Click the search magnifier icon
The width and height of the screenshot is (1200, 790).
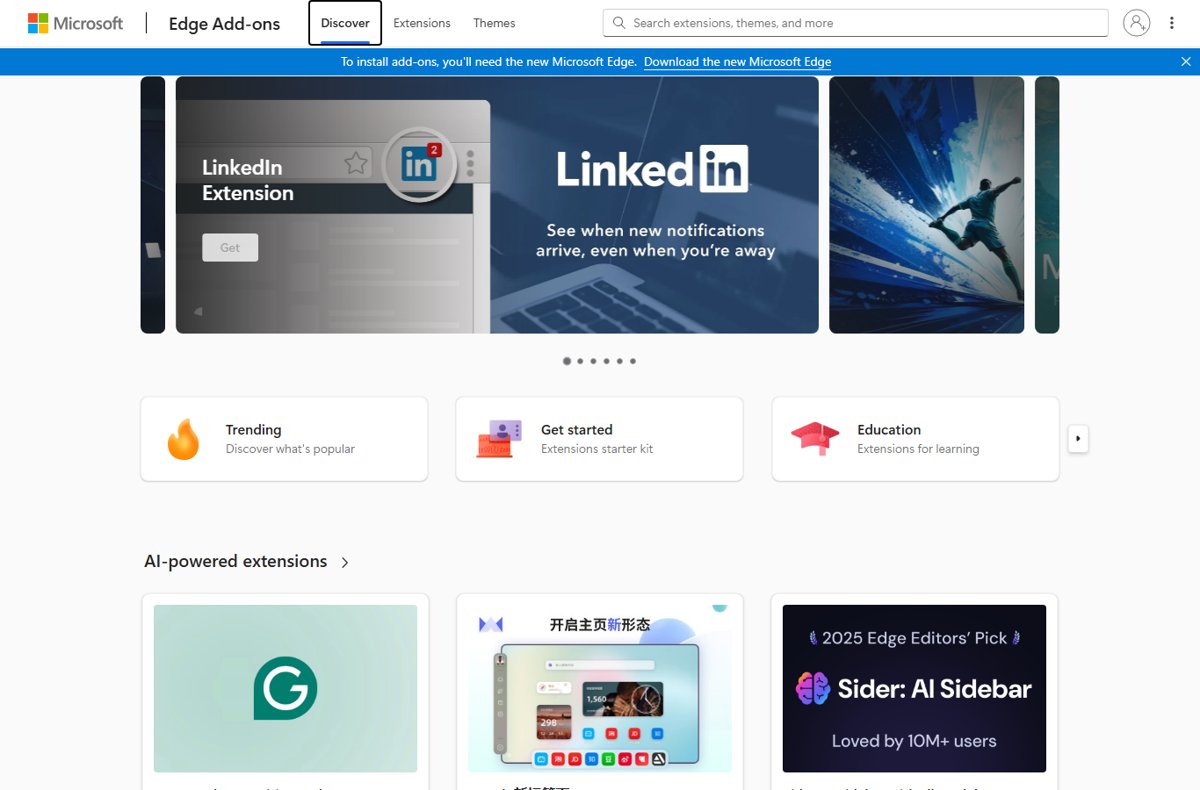click(620, 23)
